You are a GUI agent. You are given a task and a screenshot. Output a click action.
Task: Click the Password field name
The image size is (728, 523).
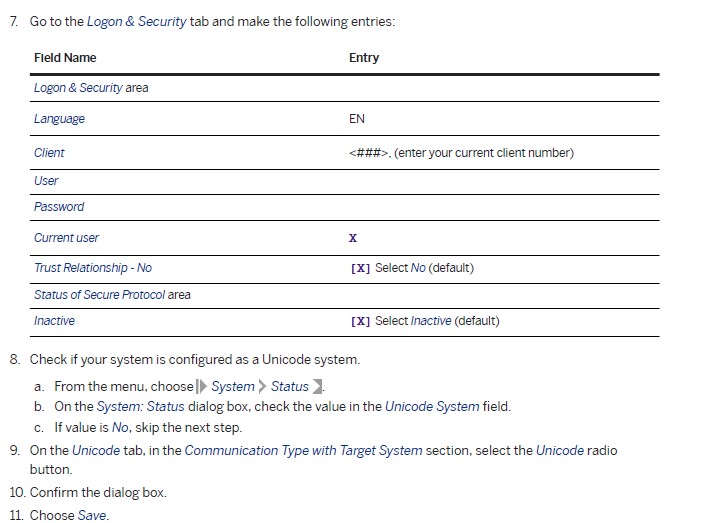click(59, 207)
